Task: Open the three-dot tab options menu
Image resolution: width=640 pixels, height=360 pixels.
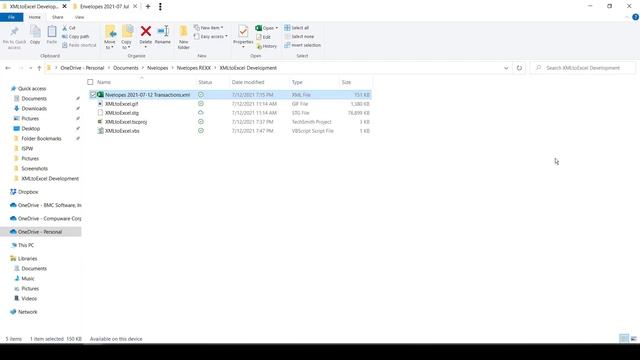Action: [160, 7]
